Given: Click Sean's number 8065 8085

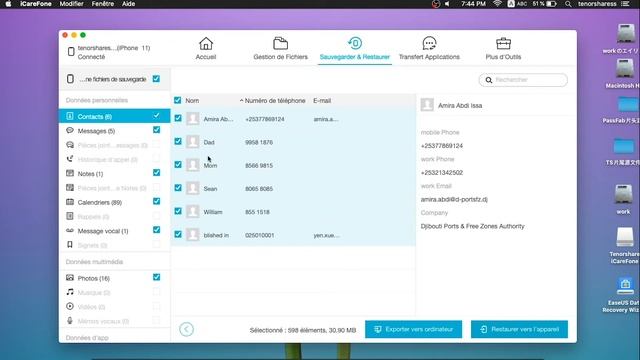Looking at the screenshot, I should click(x=259, y=189).
